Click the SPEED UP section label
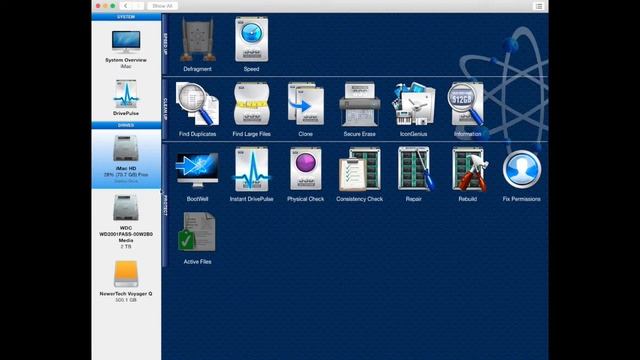The image size is (640, 360). pos(165,44)
